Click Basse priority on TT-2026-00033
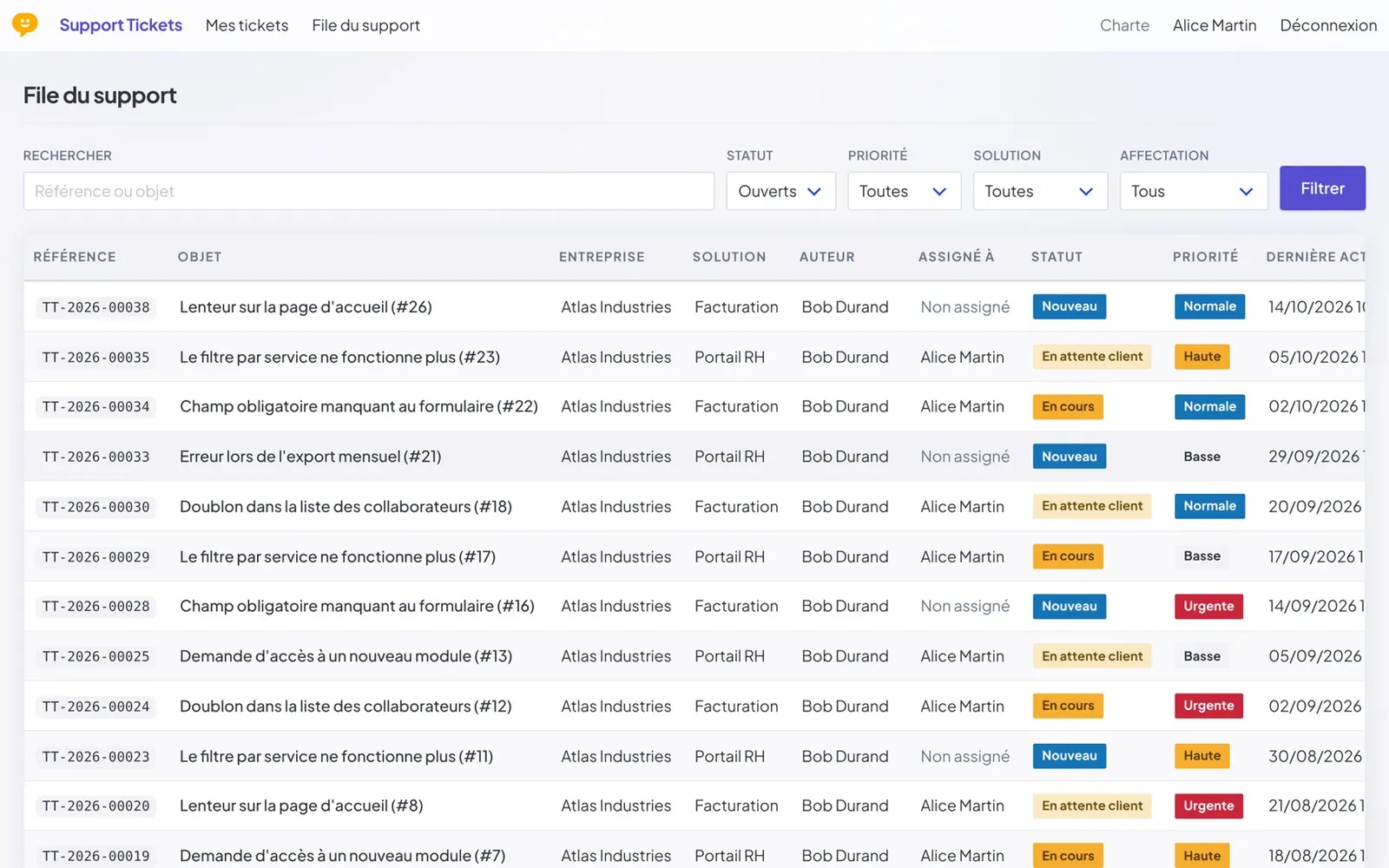Image resolution: width=1389 pixels, height=868 pixels. 1201,457
